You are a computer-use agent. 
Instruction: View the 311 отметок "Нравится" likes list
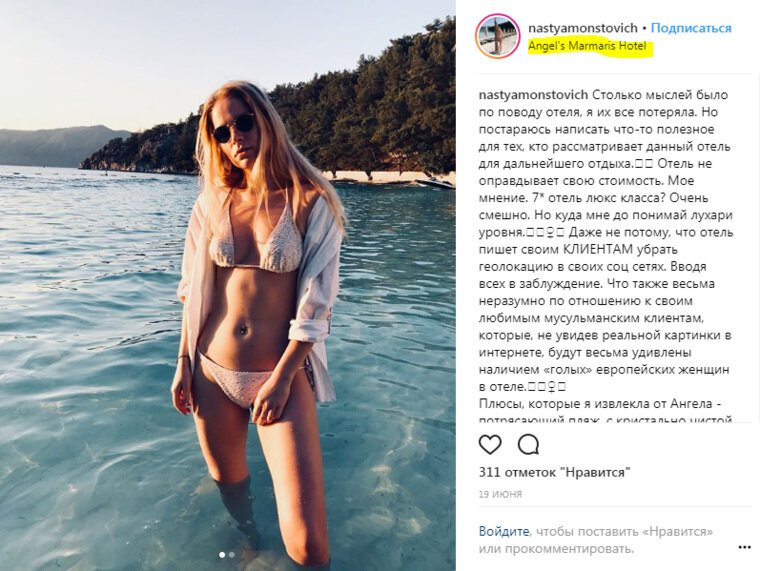click(554, 472)
